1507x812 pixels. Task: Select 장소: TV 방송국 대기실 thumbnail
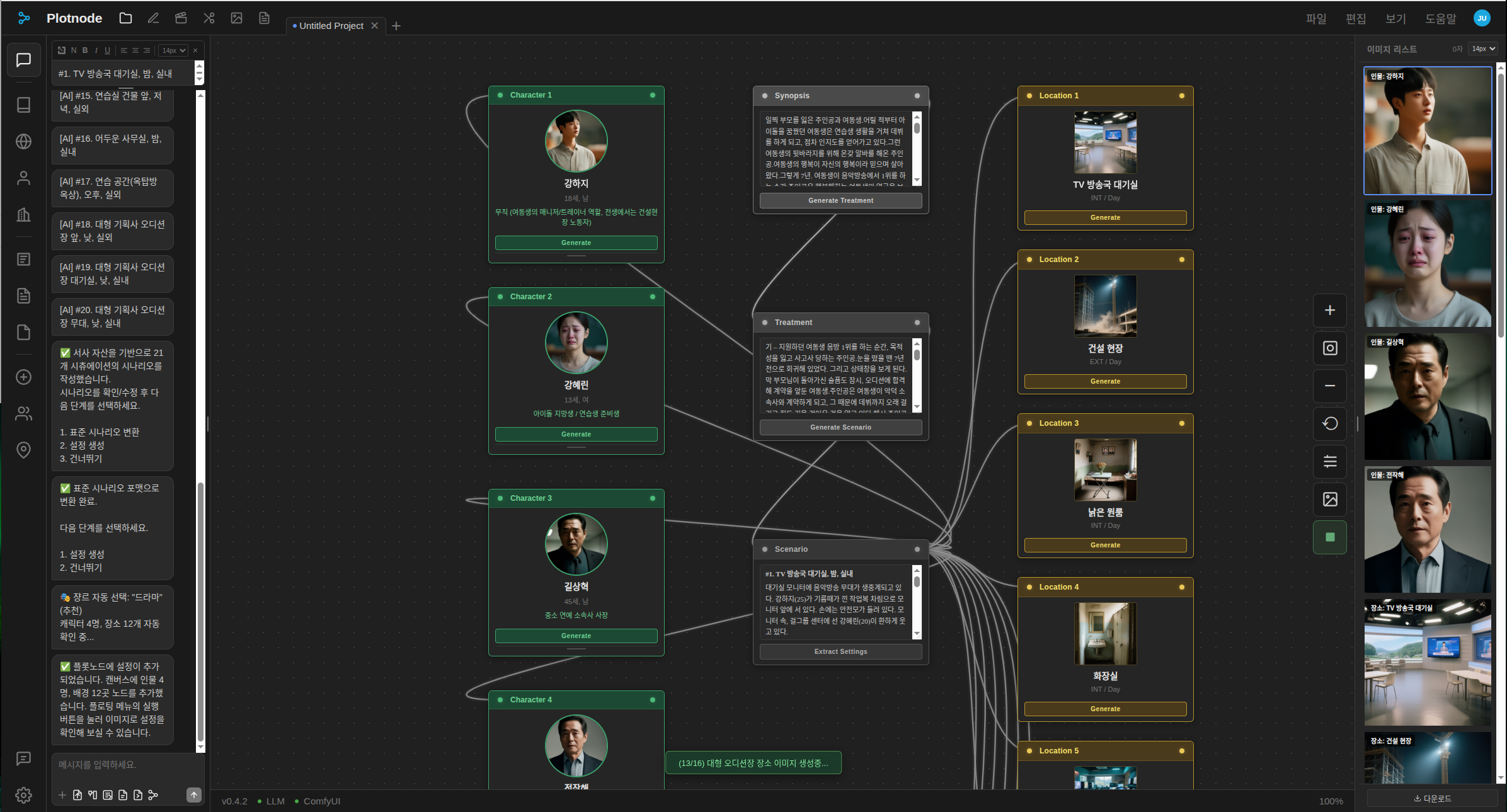[x=1428, y=663]
